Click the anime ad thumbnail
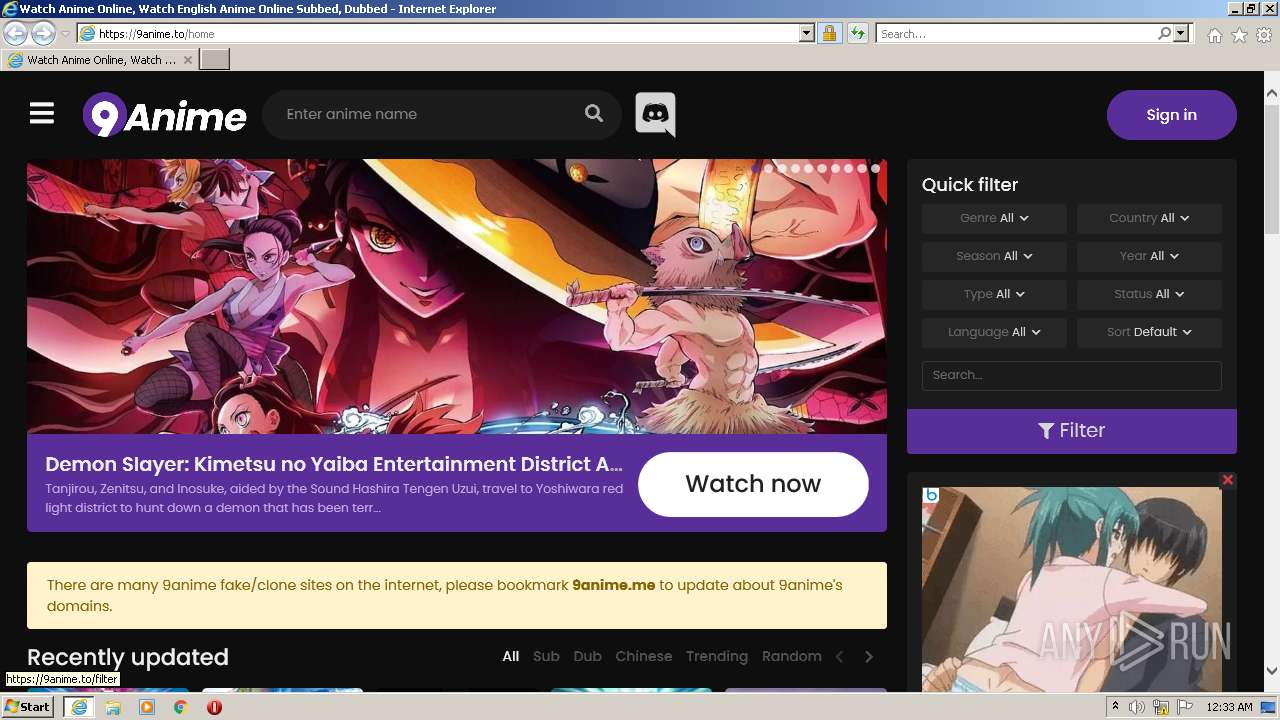Viewport: 1280px width, 720px height. (1072, 590)
